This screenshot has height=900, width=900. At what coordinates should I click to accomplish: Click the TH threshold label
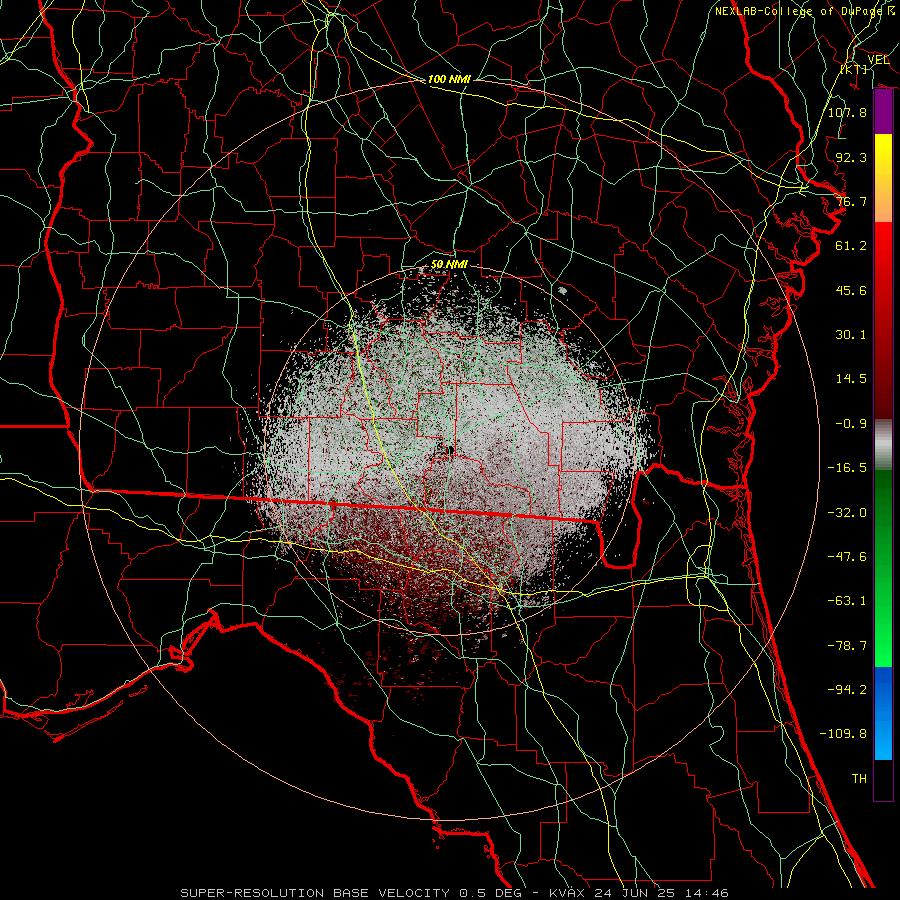pos(859,779)
